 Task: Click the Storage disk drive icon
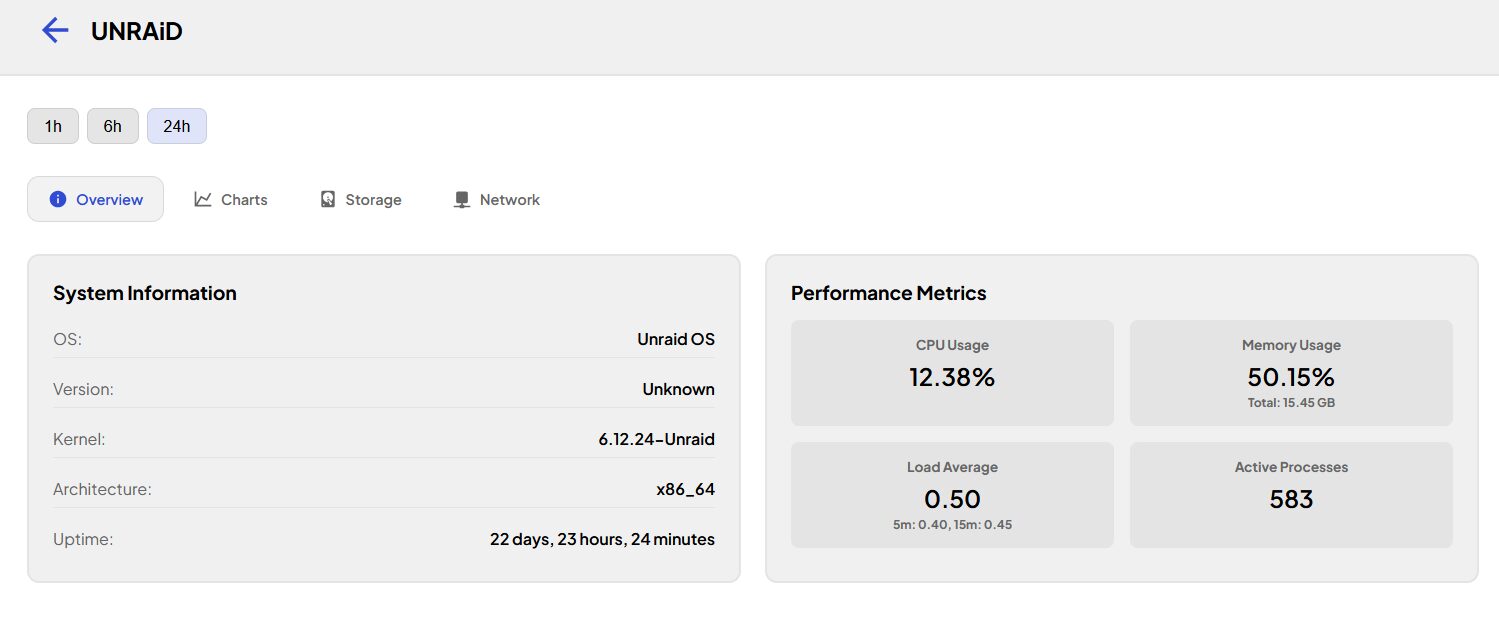coord(328,199)
